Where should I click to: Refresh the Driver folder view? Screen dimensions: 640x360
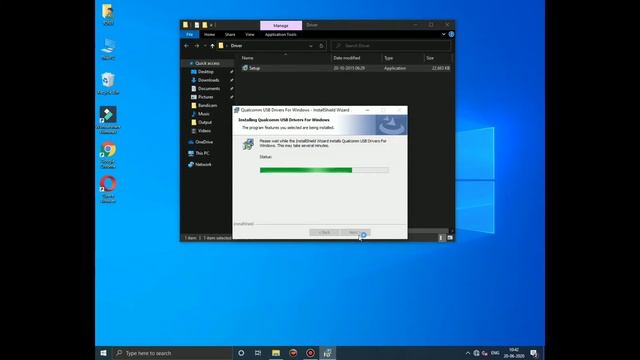point(321,46)
